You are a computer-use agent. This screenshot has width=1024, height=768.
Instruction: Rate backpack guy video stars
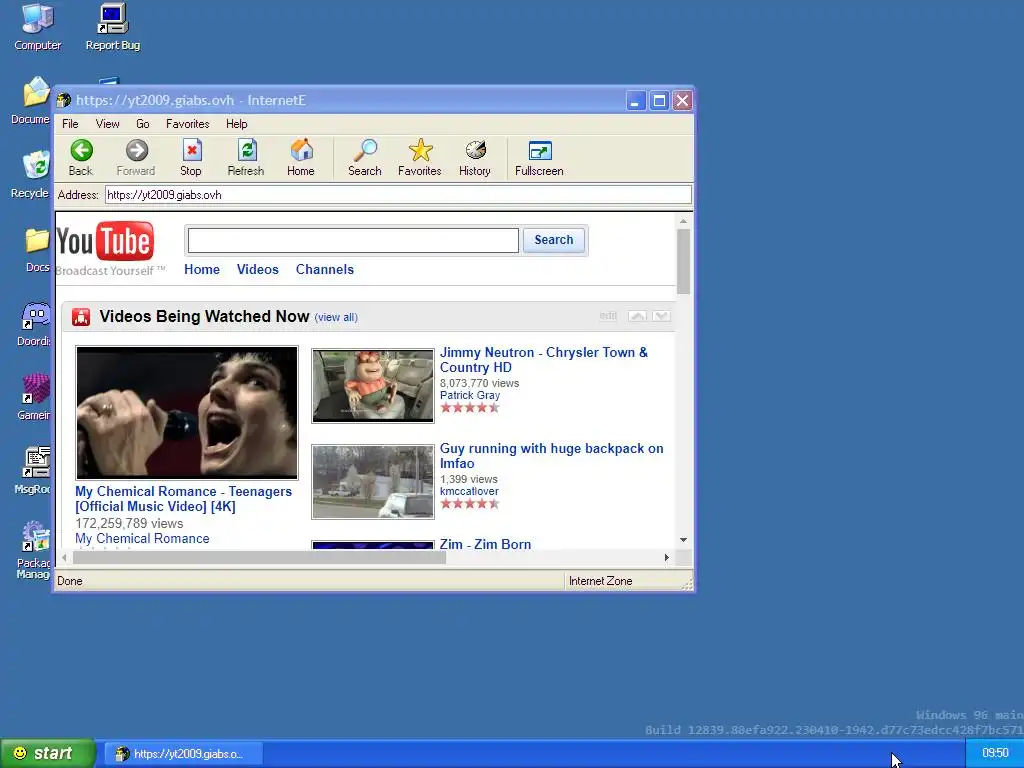(470, 504)
